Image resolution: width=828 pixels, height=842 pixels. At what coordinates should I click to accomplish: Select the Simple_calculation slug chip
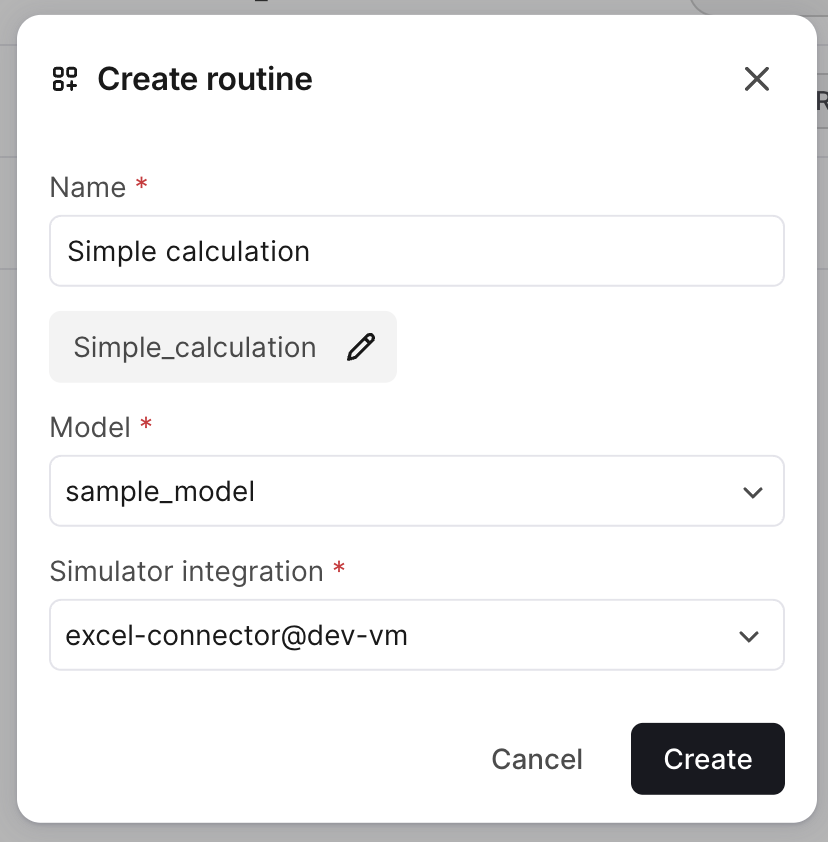point(222,346)
